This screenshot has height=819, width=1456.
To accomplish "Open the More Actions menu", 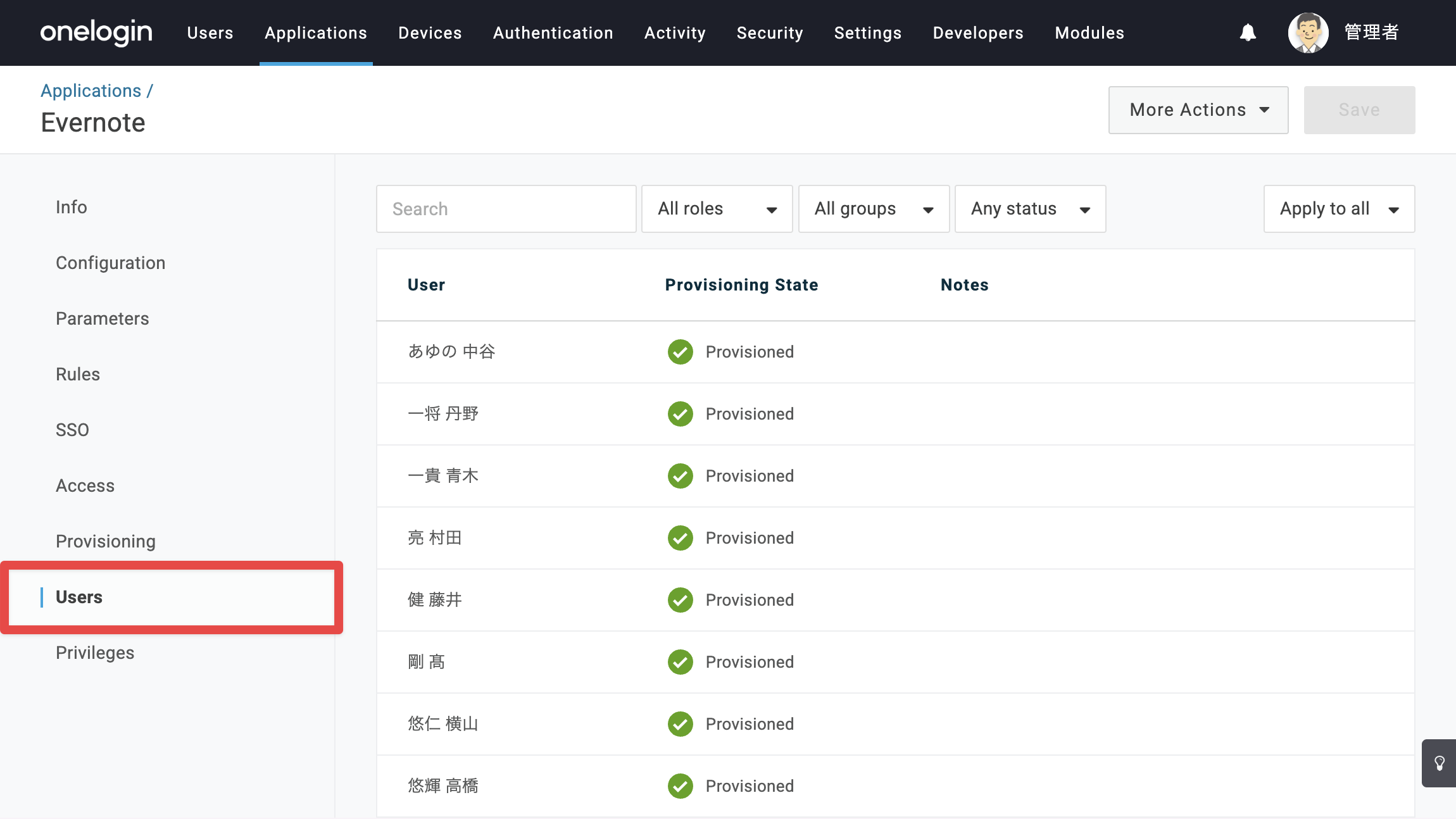I will 1198,110.
